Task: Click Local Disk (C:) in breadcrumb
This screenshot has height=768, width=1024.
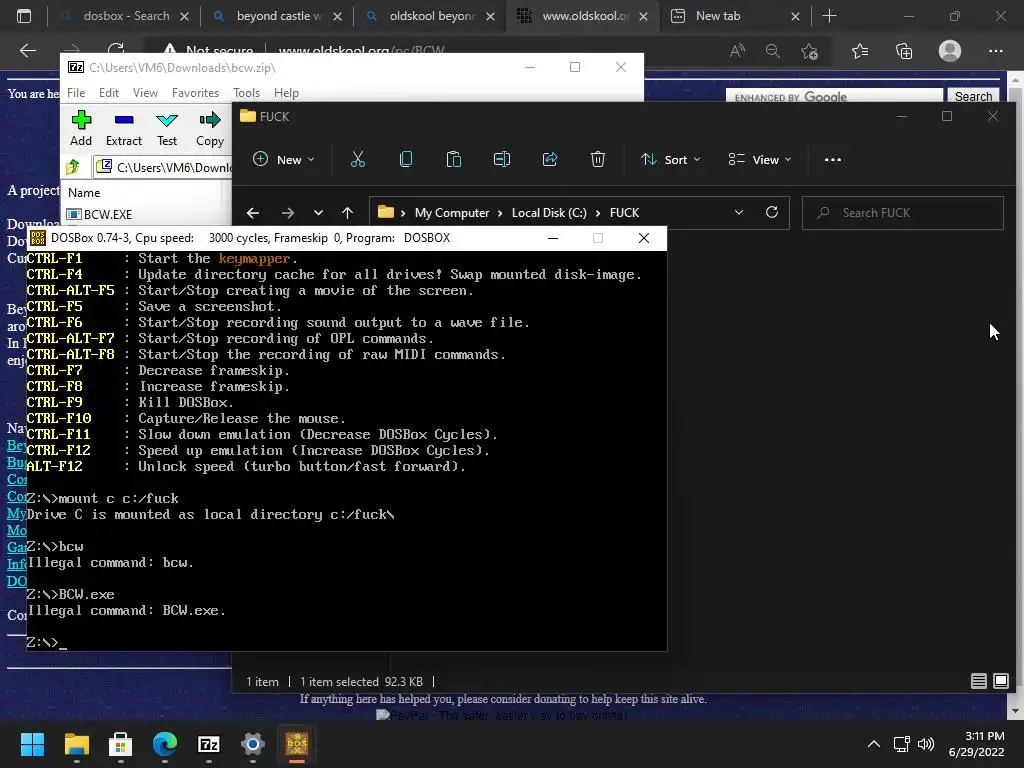Action: tap(549, 213)
